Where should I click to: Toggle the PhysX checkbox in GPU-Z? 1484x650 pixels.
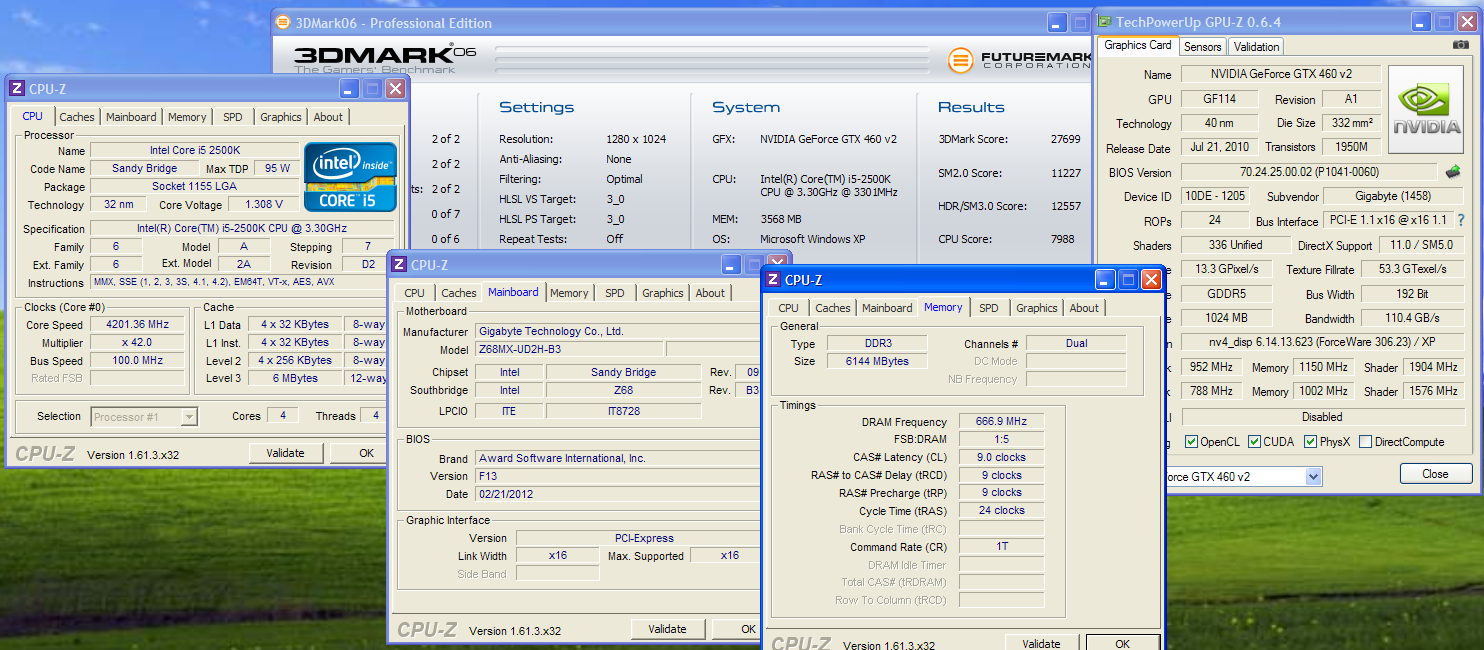click(1310, 442)
